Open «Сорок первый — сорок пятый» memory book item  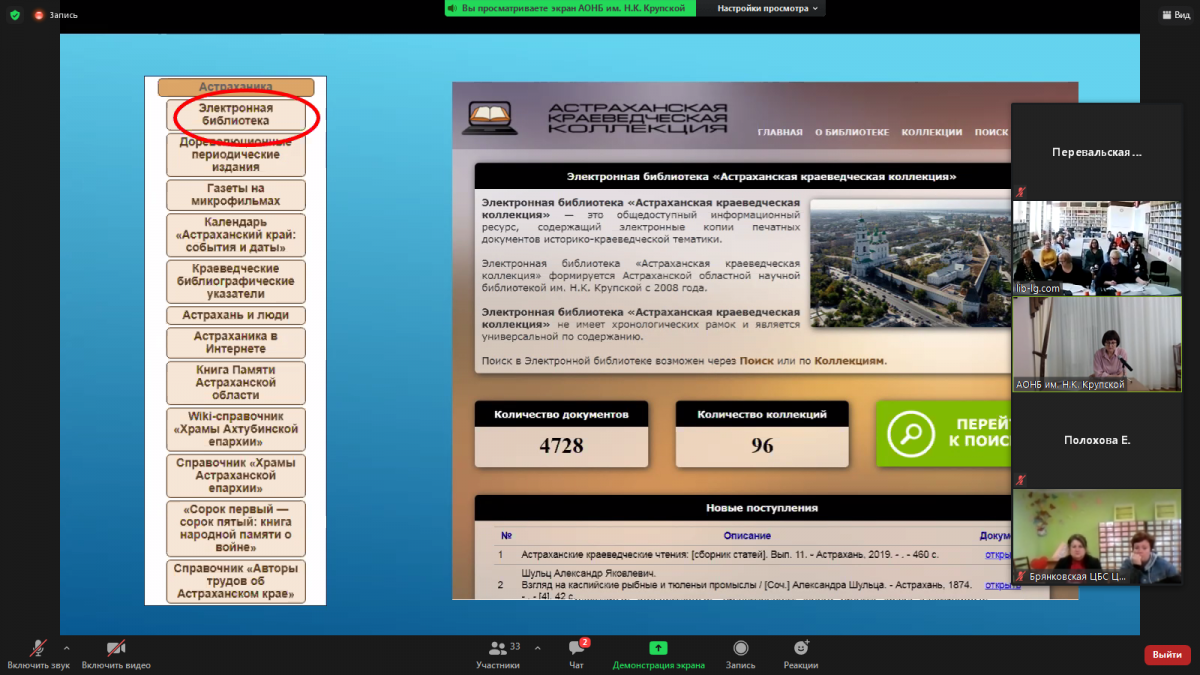236,528
